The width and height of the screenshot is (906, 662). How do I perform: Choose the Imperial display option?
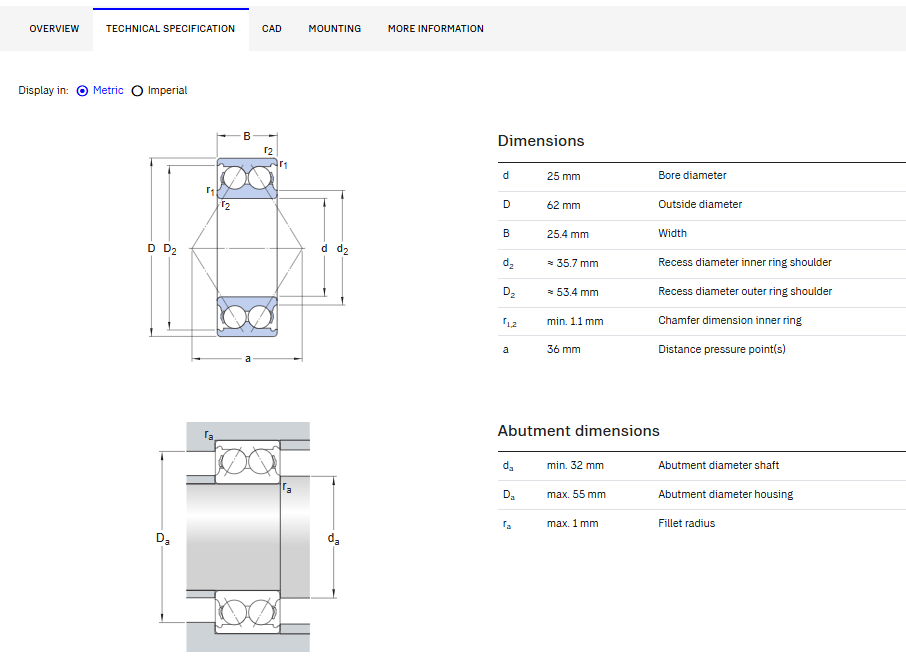pyautogui.click(x=137, y=91)
